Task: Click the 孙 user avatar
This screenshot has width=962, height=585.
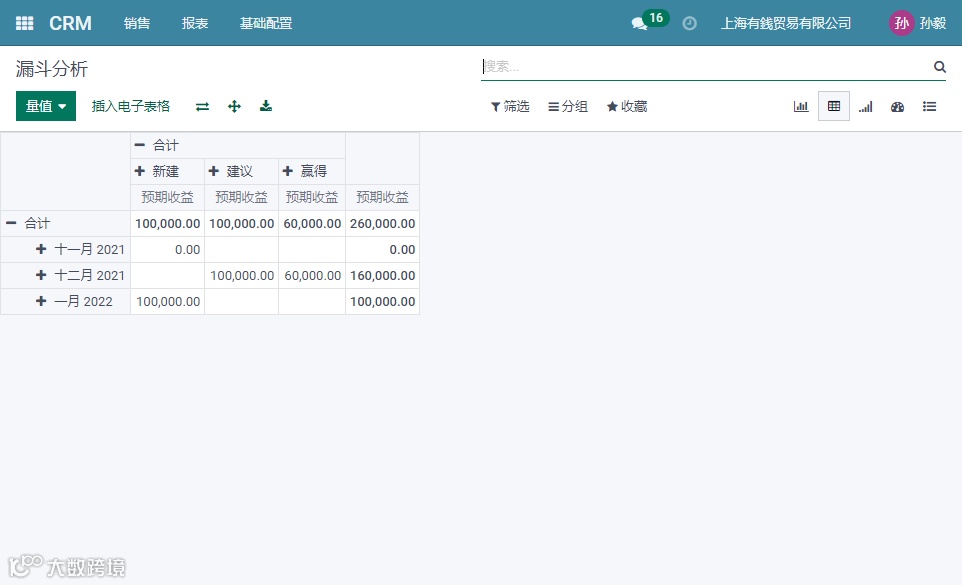Action: [x=901, y=23]
